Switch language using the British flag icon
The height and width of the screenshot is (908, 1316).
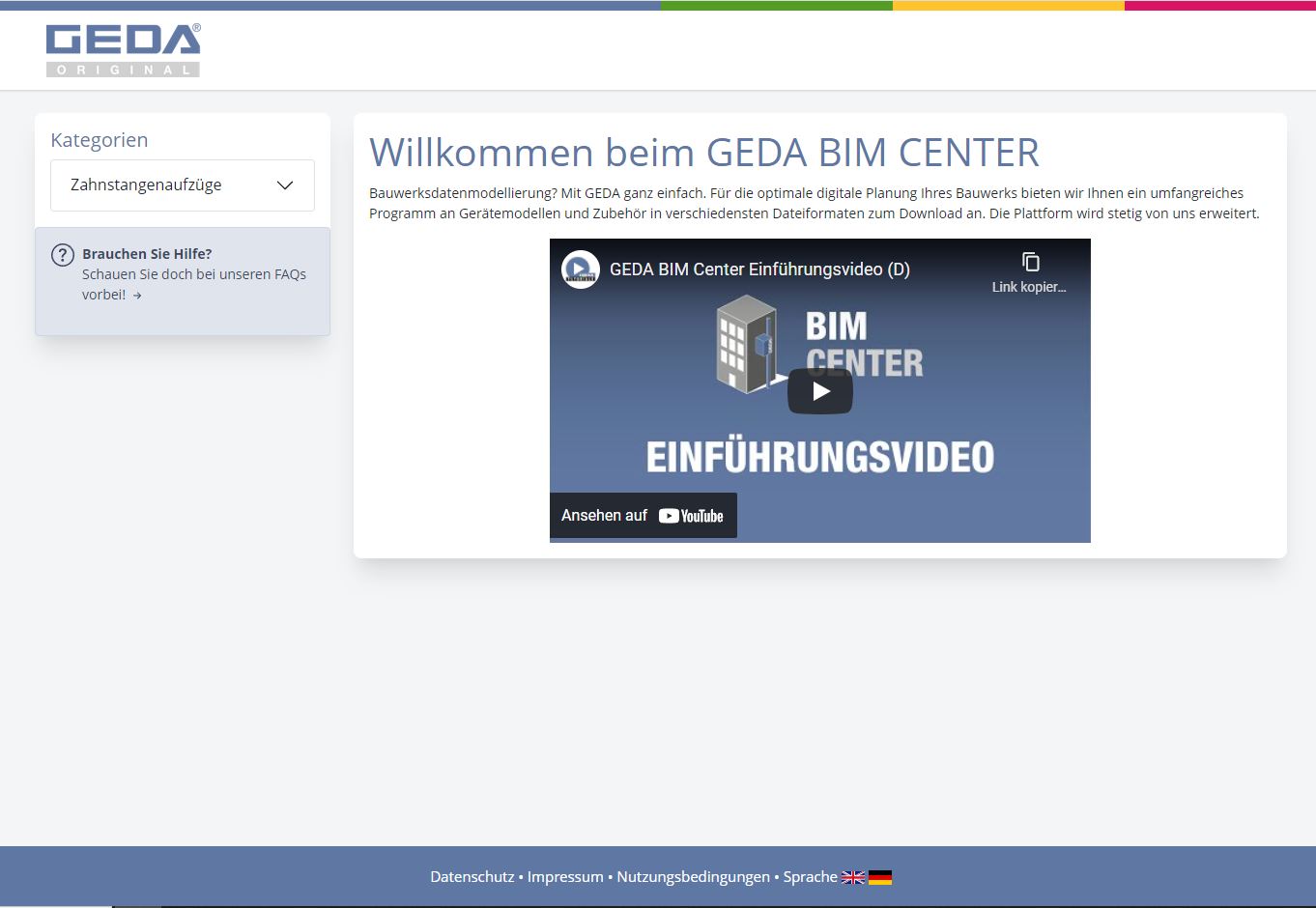[x=853, y=877]
